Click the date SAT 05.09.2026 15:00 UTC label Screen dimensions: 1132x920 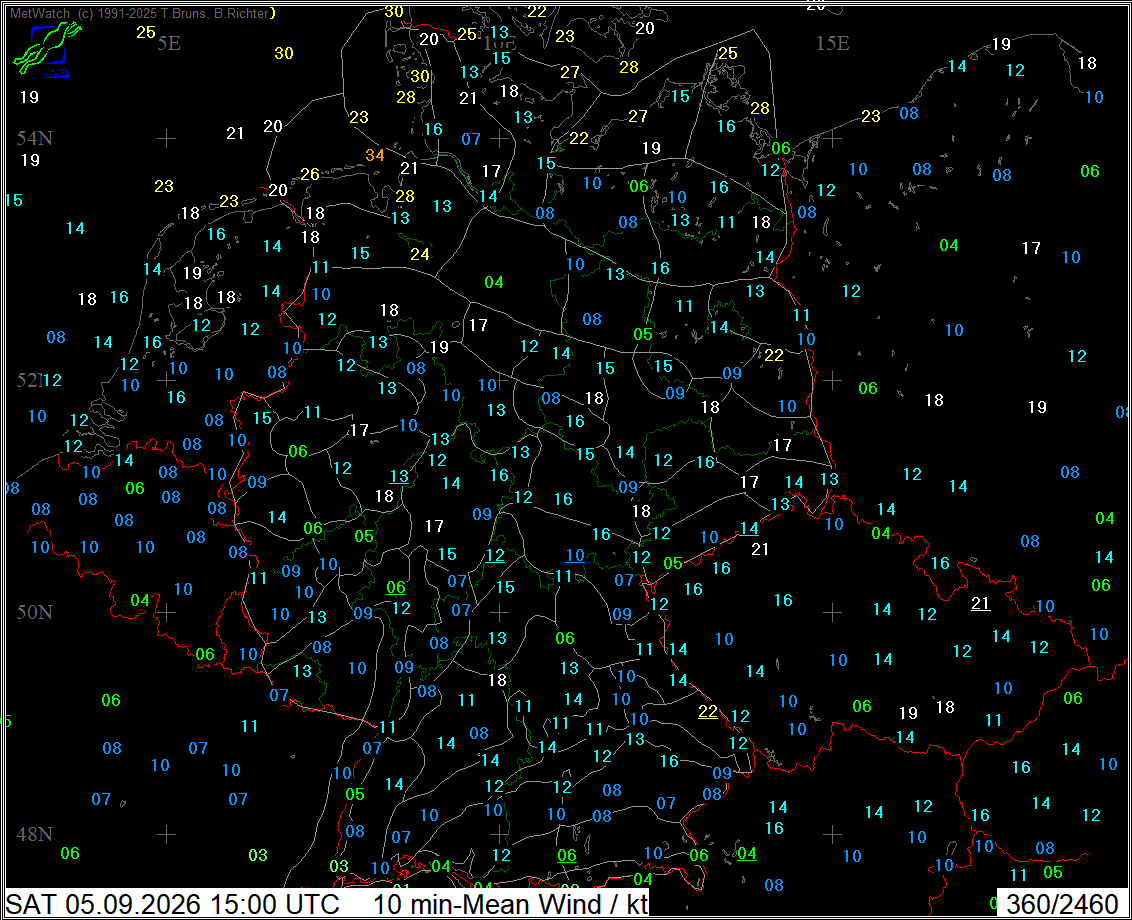coord(173,904)
